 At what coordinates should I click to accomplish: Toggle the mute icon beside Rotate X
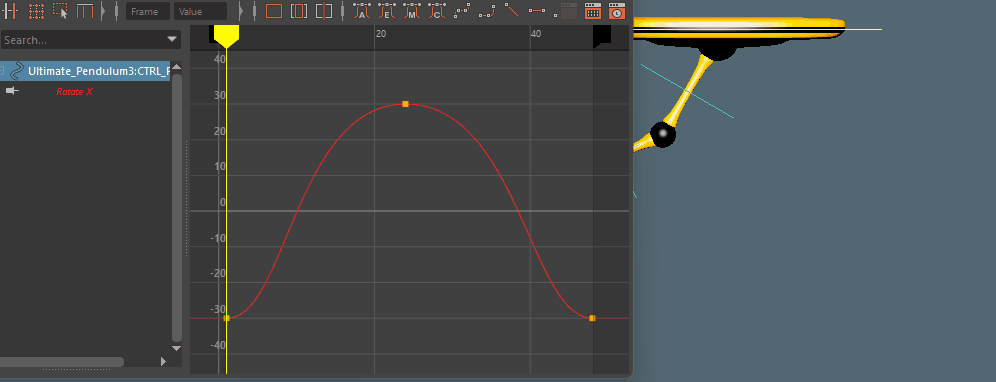point(12,92)
